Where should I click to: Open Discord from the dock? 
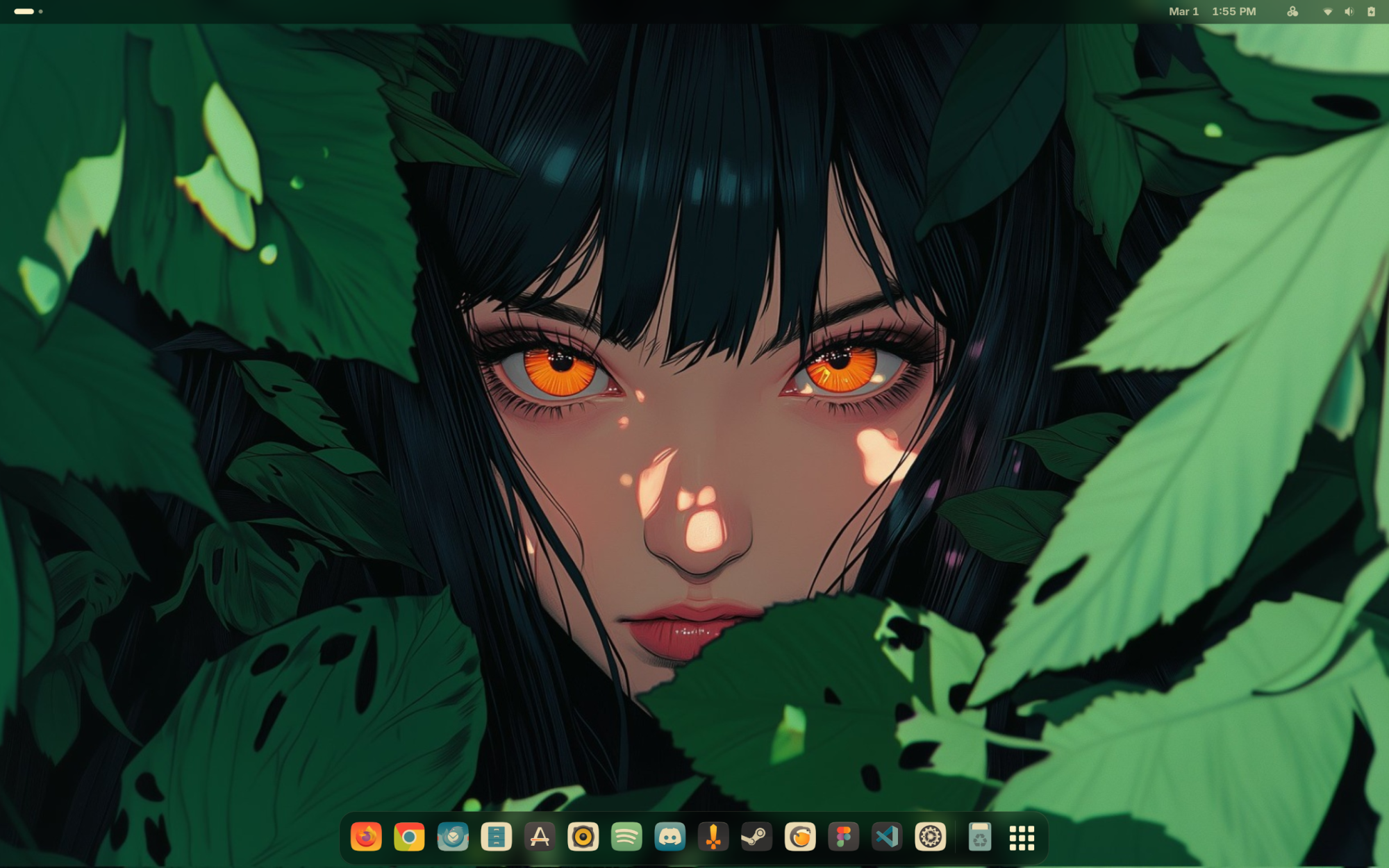click(x=669, y=837)
